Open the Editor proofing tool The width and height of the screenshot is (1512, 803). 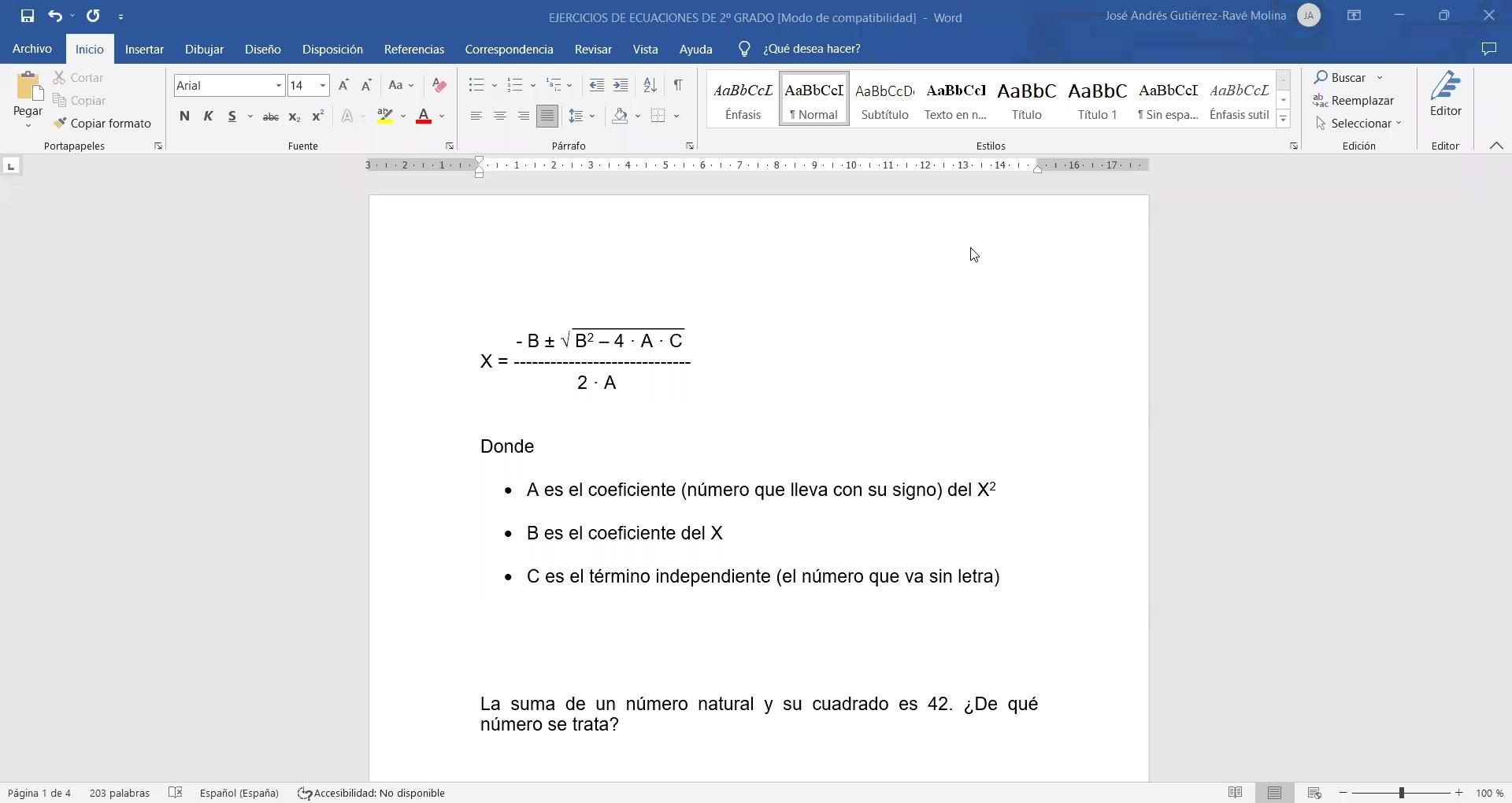click(1446, 95)
